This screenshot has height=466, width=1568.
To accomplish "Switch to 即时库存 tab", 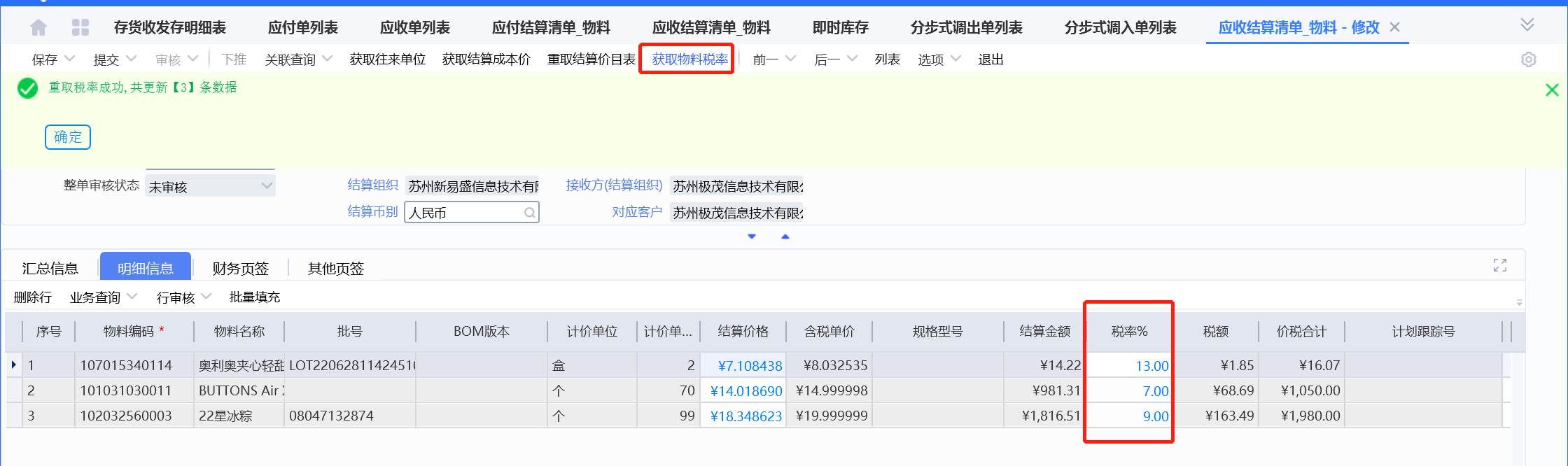I will (x=841, y=27).
